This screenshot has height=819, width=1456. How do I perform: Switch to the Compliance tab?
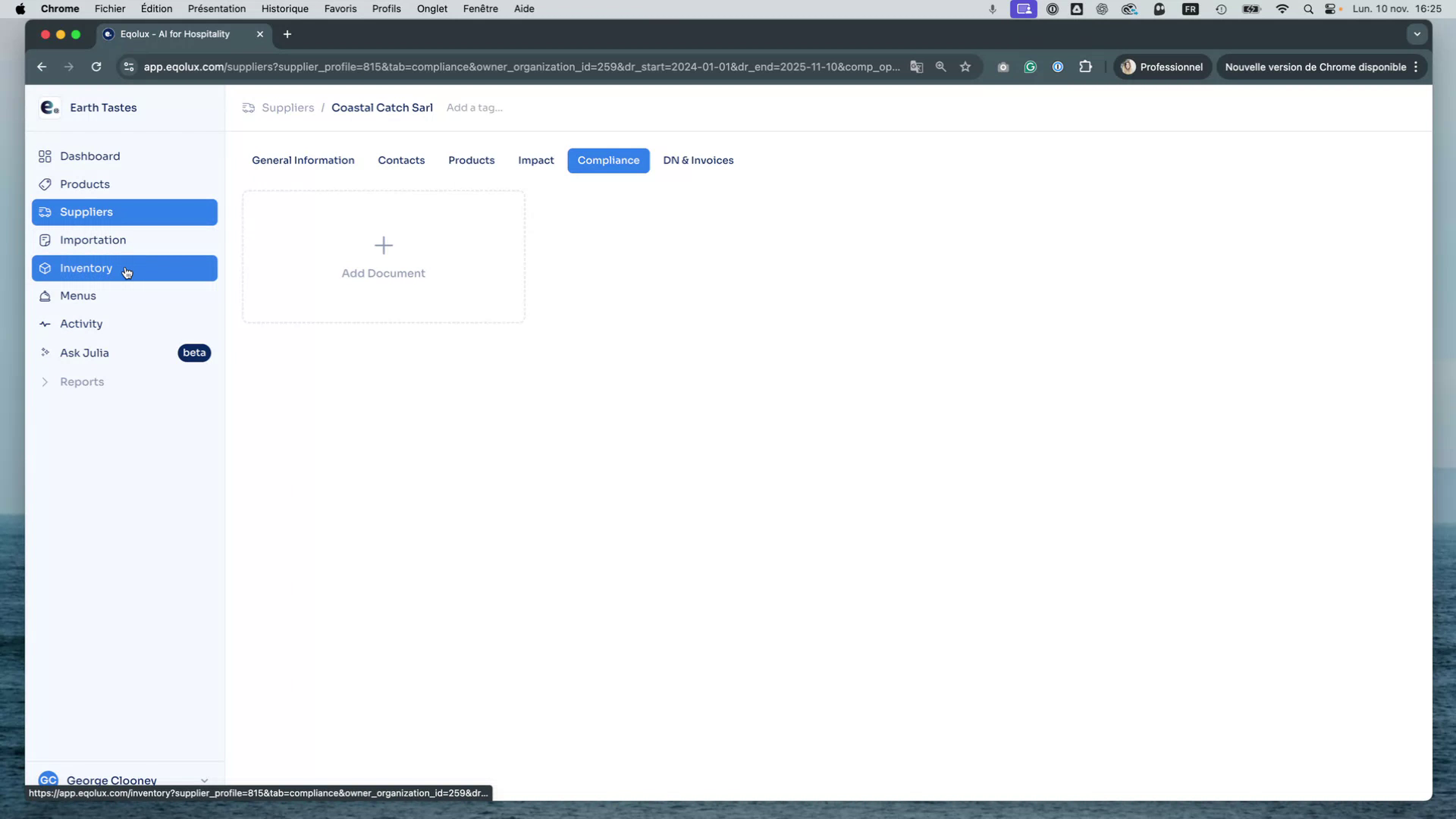[x=608, y=160]
